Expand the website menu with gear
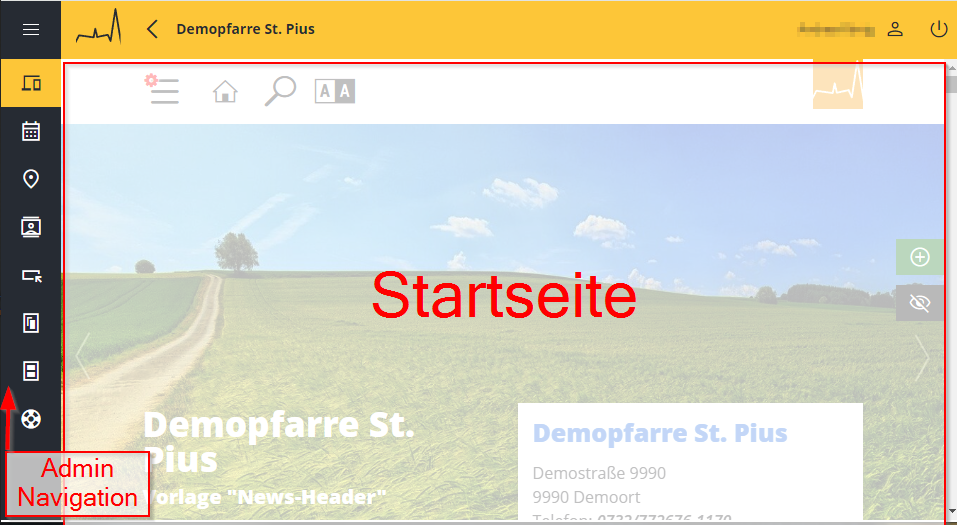 (162, 90)
